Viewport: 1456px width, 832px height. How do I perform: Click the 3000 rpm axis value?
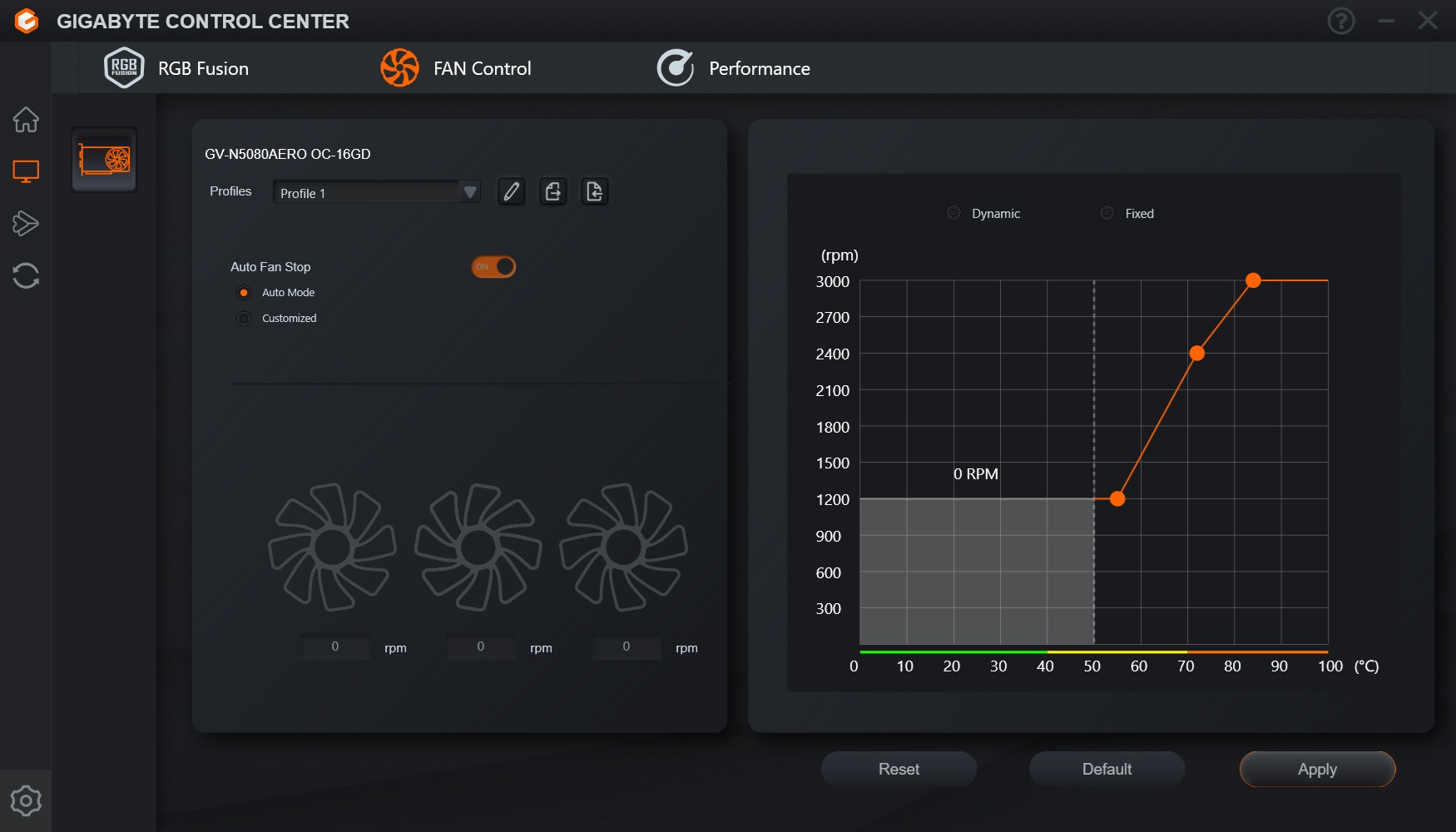point(833,281)
